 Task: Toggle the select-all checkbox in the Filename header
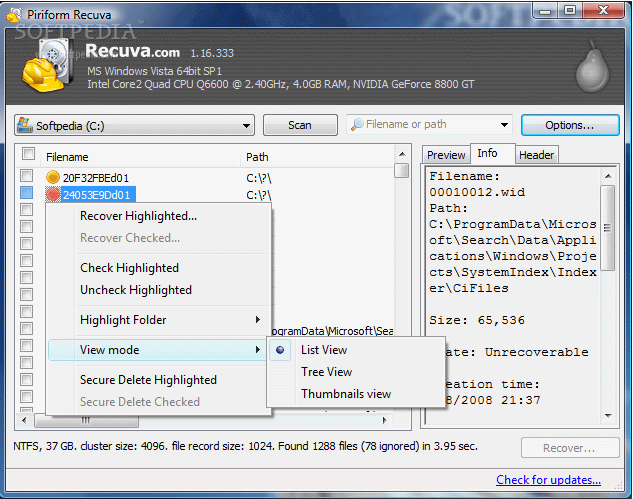[28, 154]
